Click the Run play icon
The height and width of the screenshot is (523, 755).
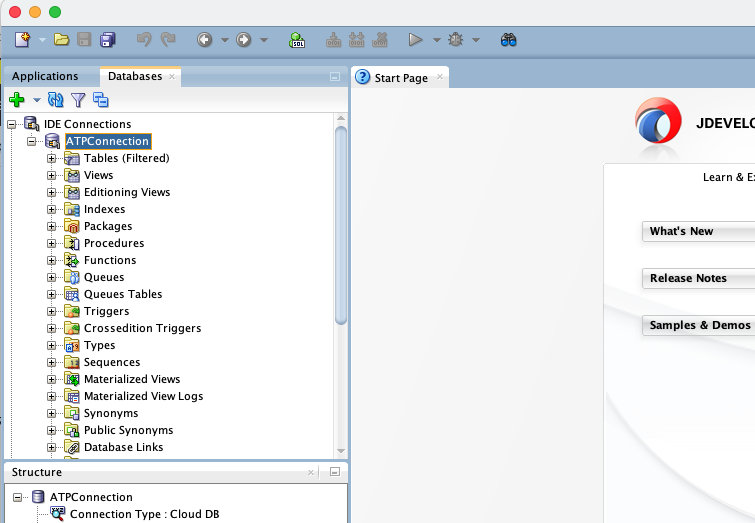click(x=415, y=39)
